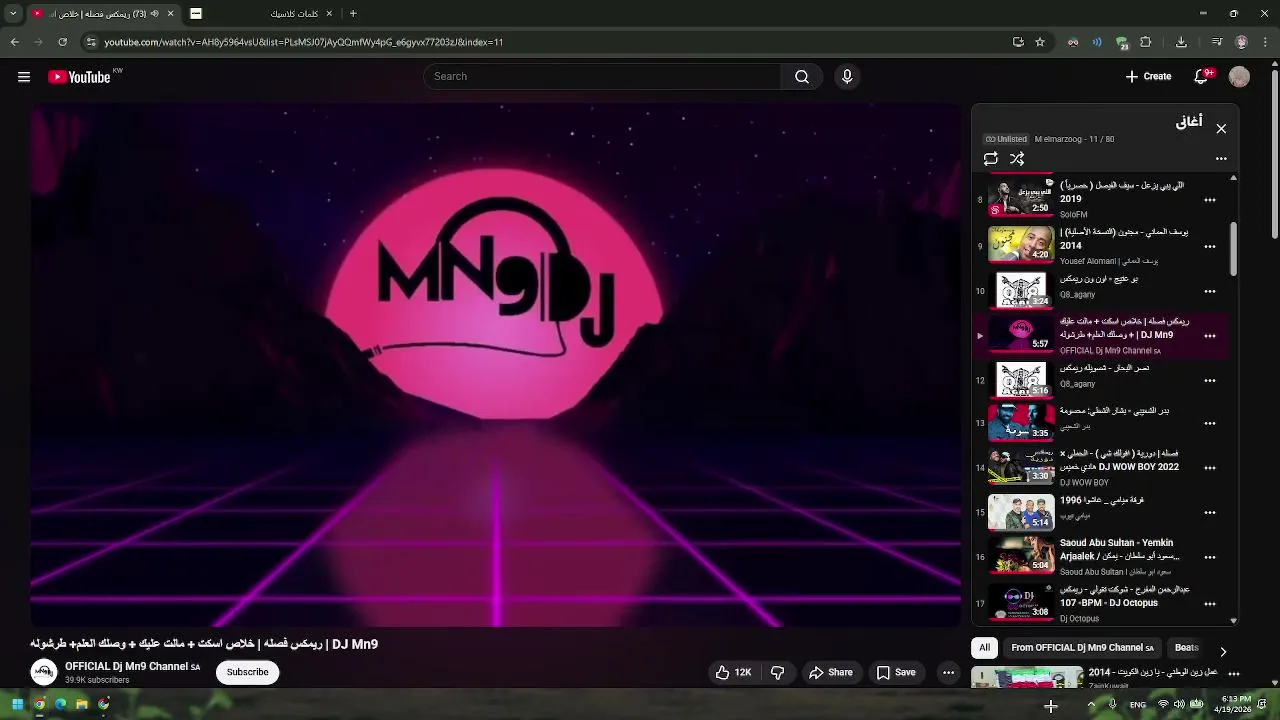Dislike the video
The width and height of the screenshot is (1280, 720).
coord(777,673)
